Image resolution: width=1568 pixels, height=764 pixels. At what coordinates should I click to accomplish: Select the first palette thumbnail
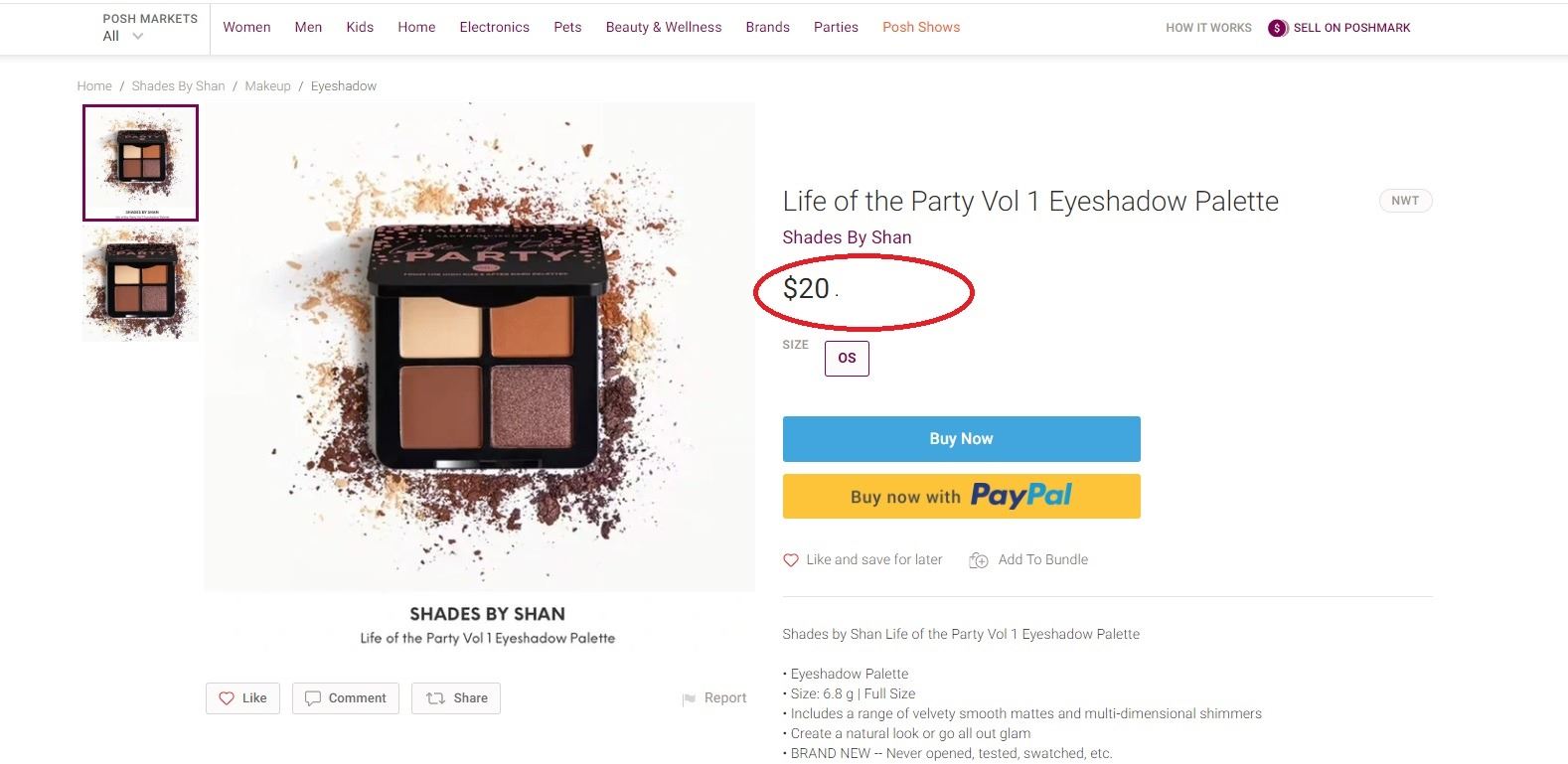[140, 163]
